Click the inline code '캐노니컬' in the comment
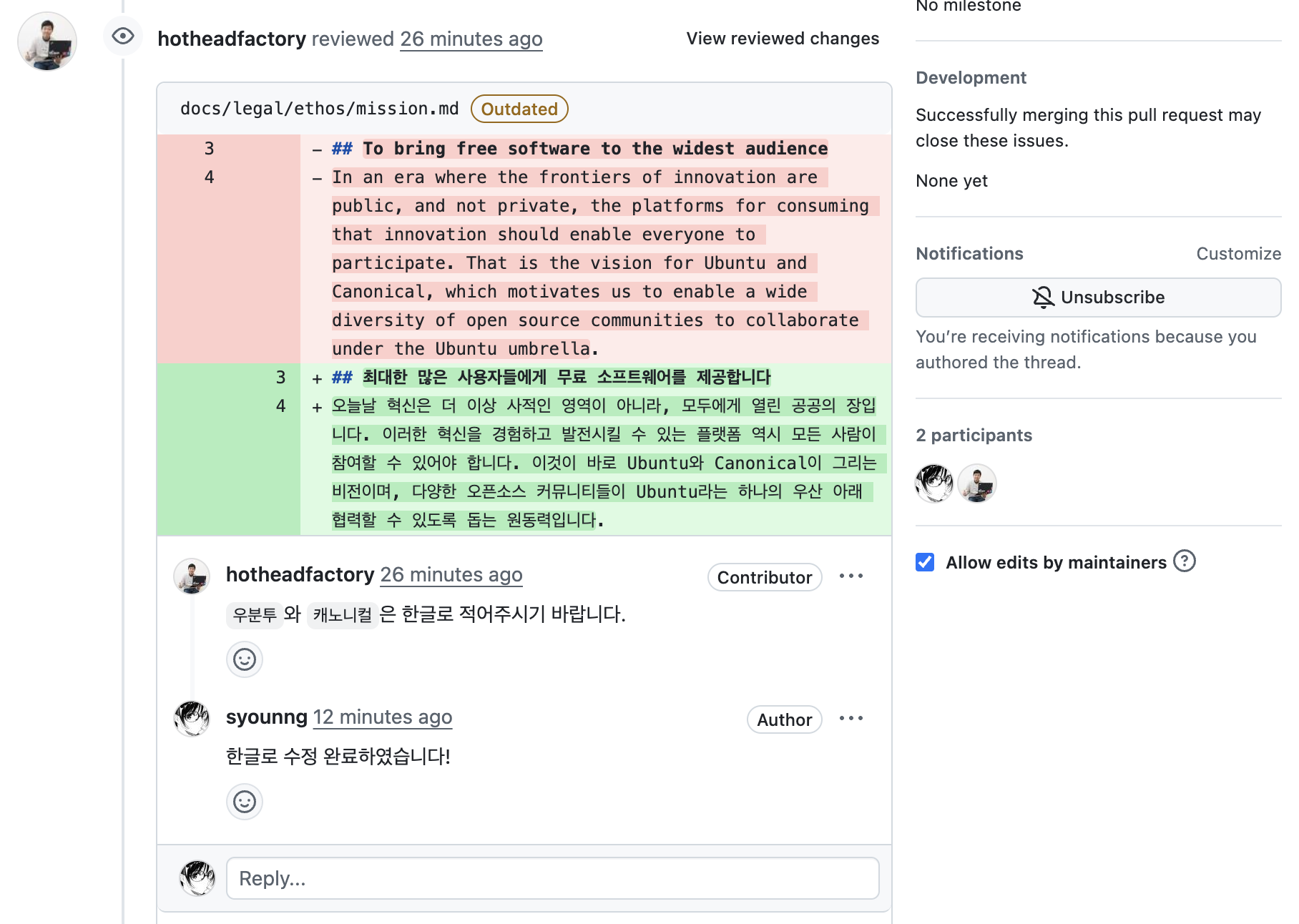 343,614
